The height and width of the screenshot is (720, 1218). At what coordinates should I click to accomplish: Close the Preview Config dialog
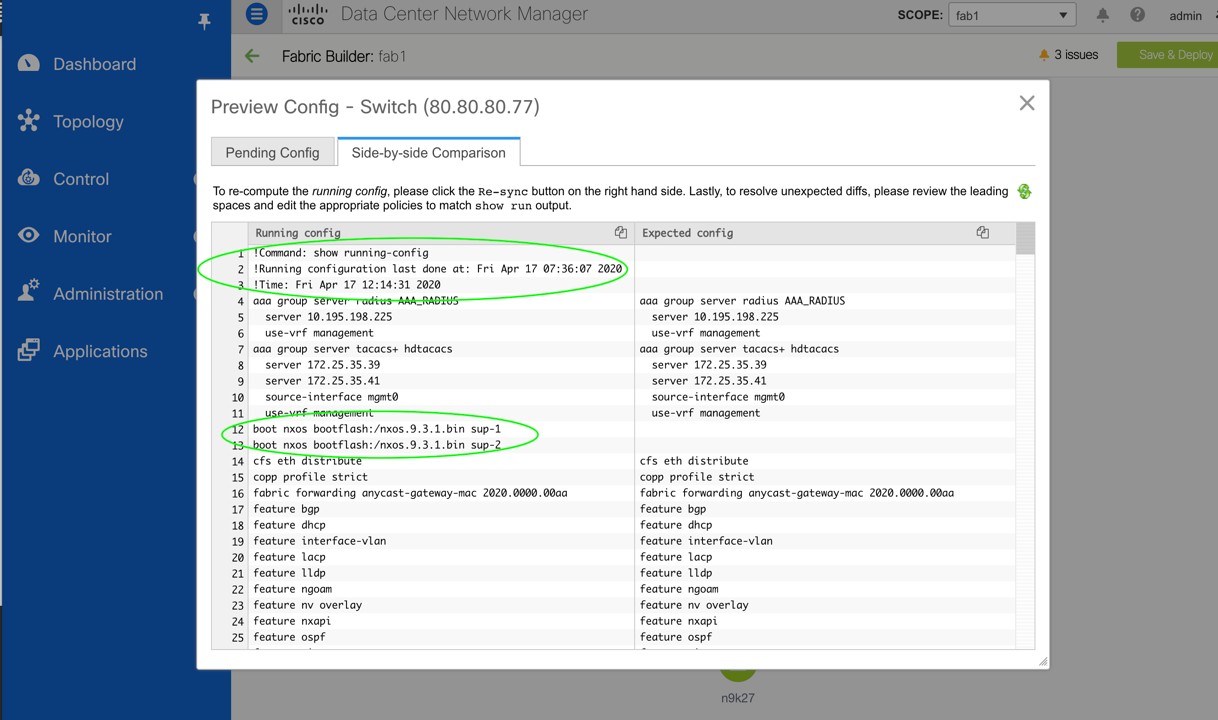point(1026,103)
